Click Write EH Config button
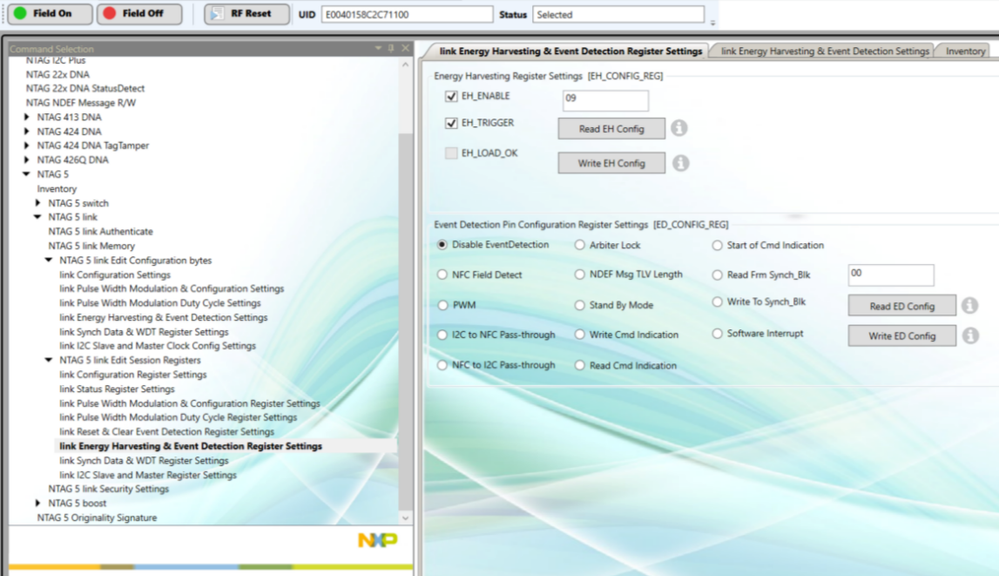Viewport: 999px width, 576px height. pyautogui.click(x=612, y=163)
